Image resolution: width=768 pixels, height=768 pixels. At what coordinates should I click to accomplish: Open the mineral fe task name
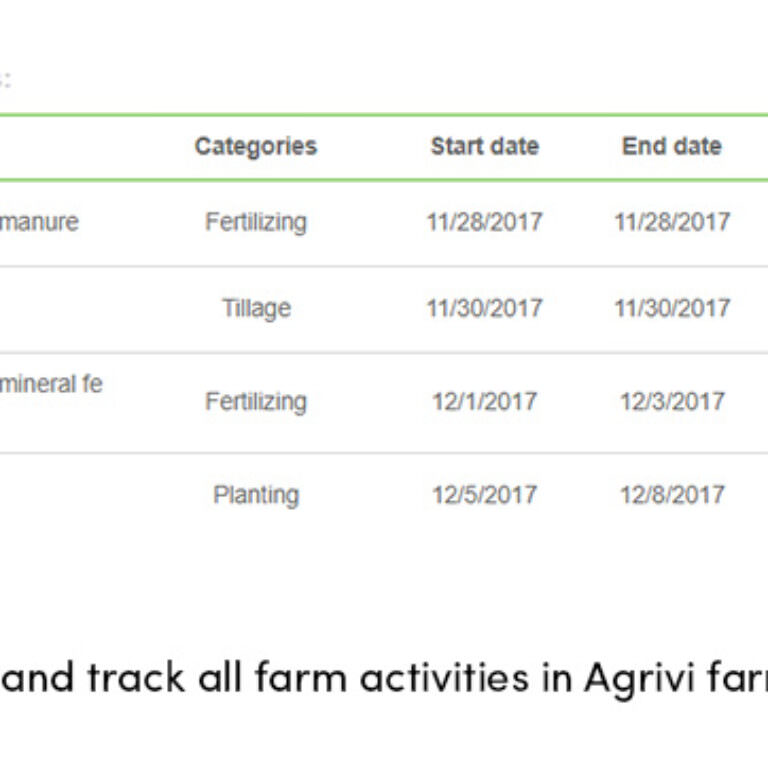[51, 384]
